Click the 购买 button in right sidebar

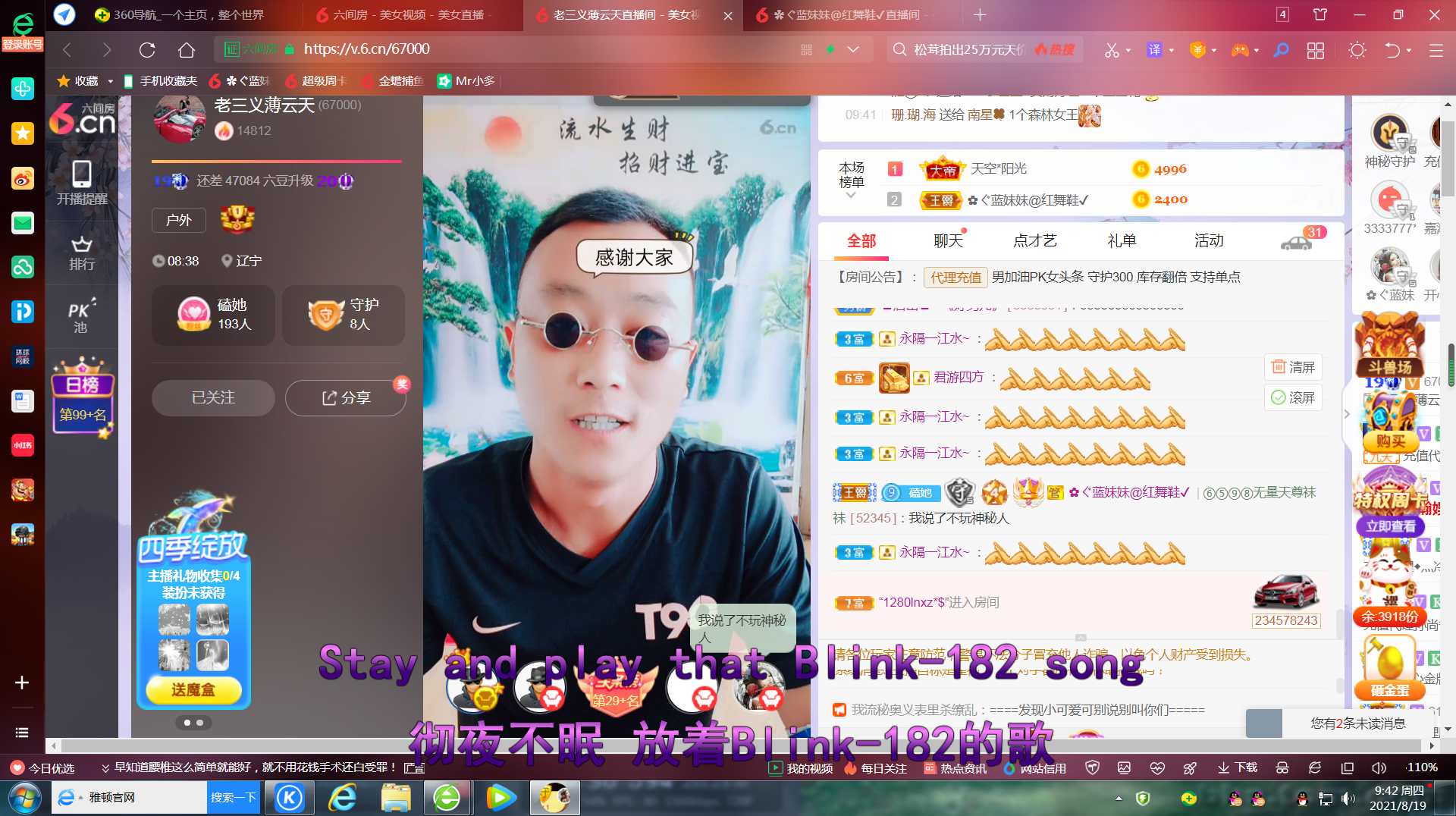(1390, 441)
